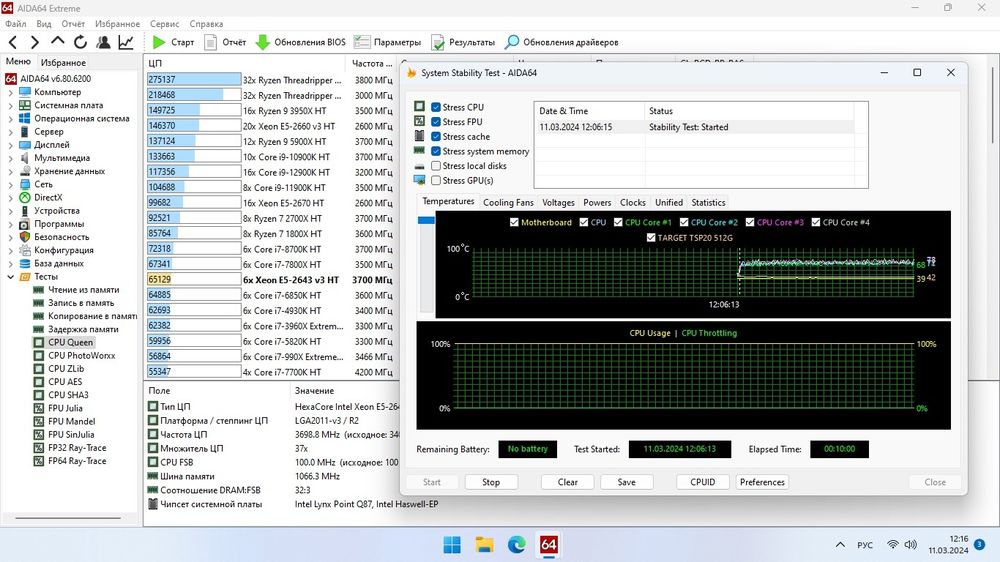This screenshot has height=562, width=1000.
Task: Collapse the Тесты tree node
Action: point(10,277)
